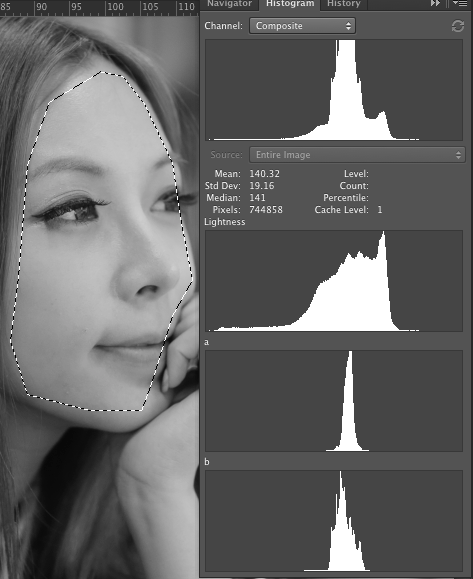Screen dimensions: 473x579
Task: Click the Std Dev value 19.16
Action: pos(262,186)
